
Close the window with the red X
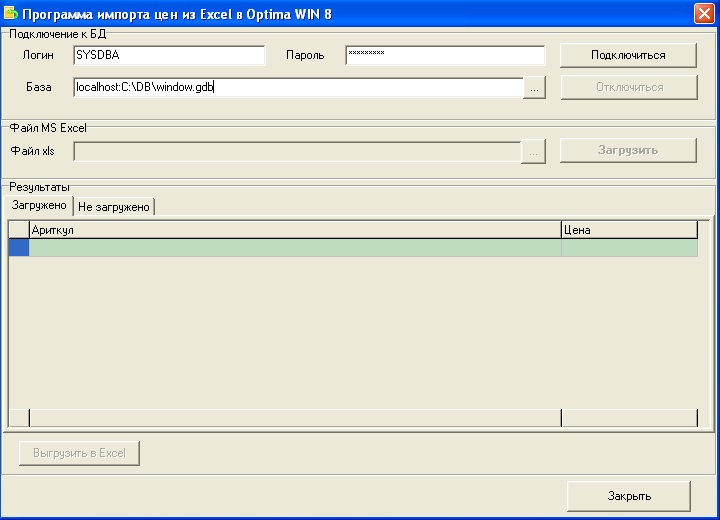[703, 14]
